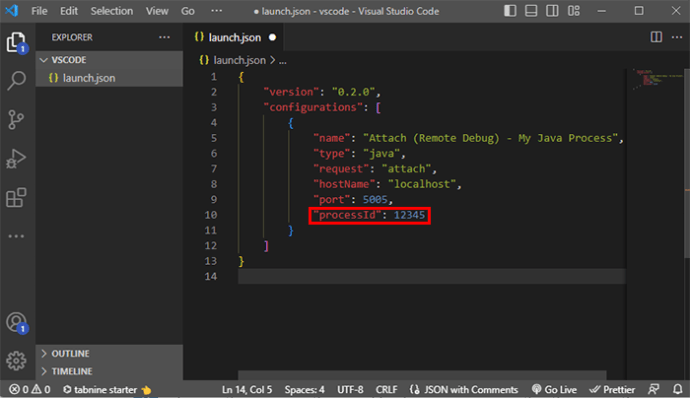Viewport: 690px width, 398px height.
Task: Open the Source Control view
Action: [x=16, y=119]
